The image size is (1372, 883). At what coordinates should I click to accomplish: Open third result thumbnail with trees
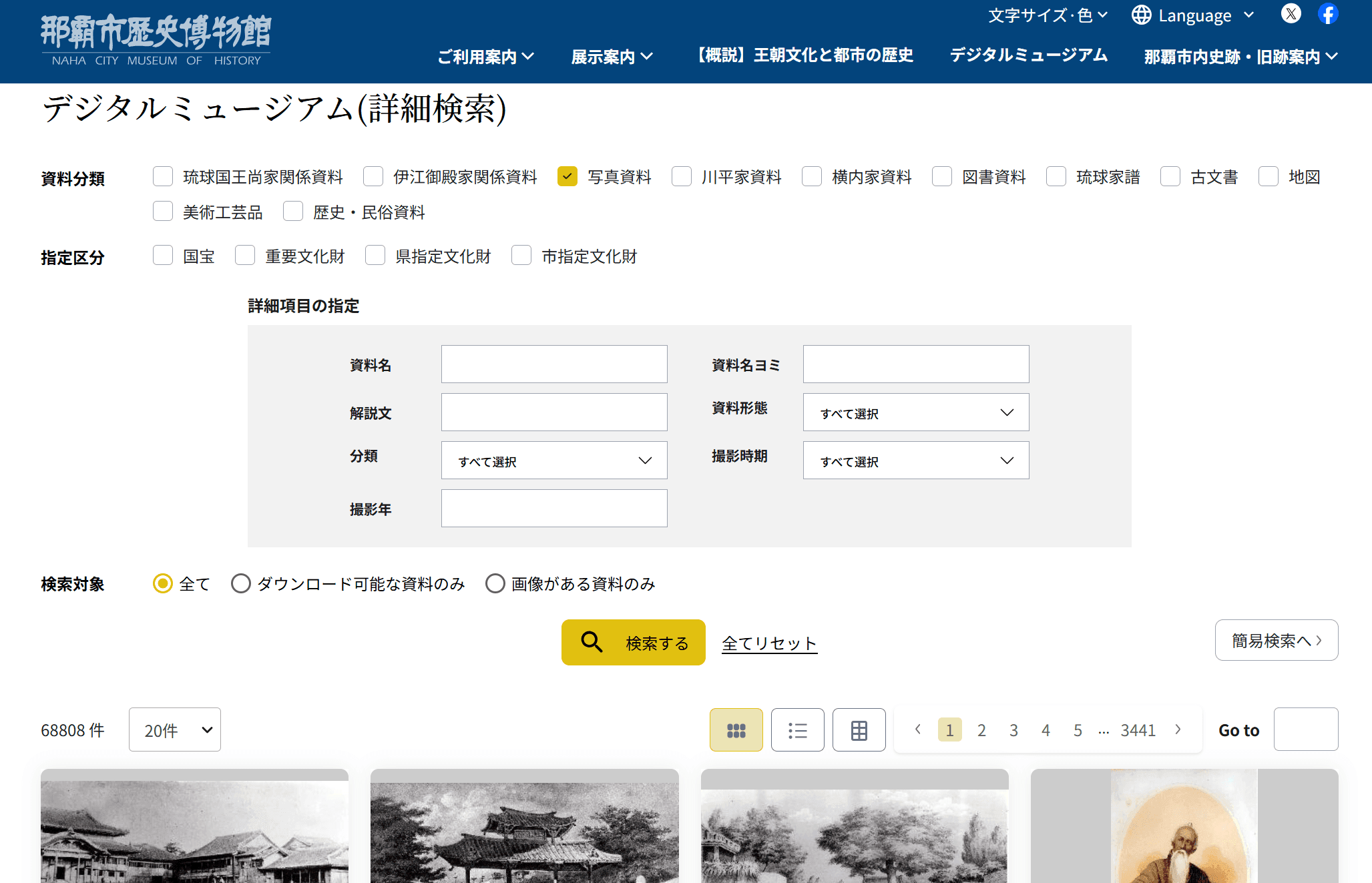(x=855, y=826)
